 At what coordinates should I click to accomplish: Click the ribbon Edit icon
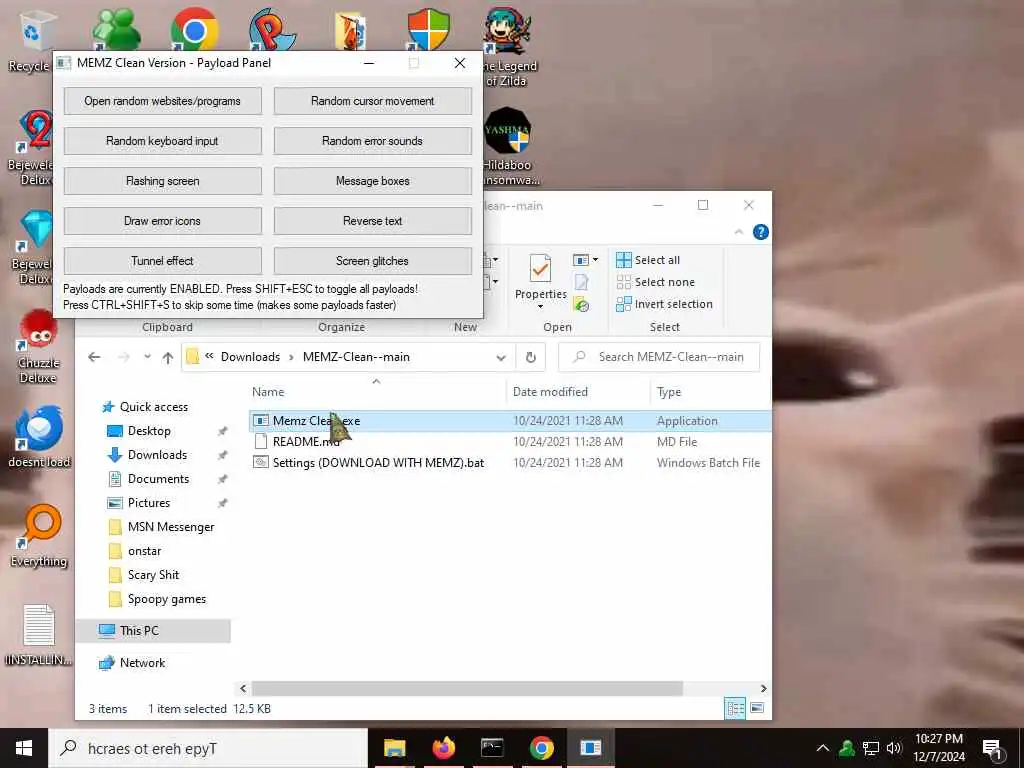click(x=581, y=282)
